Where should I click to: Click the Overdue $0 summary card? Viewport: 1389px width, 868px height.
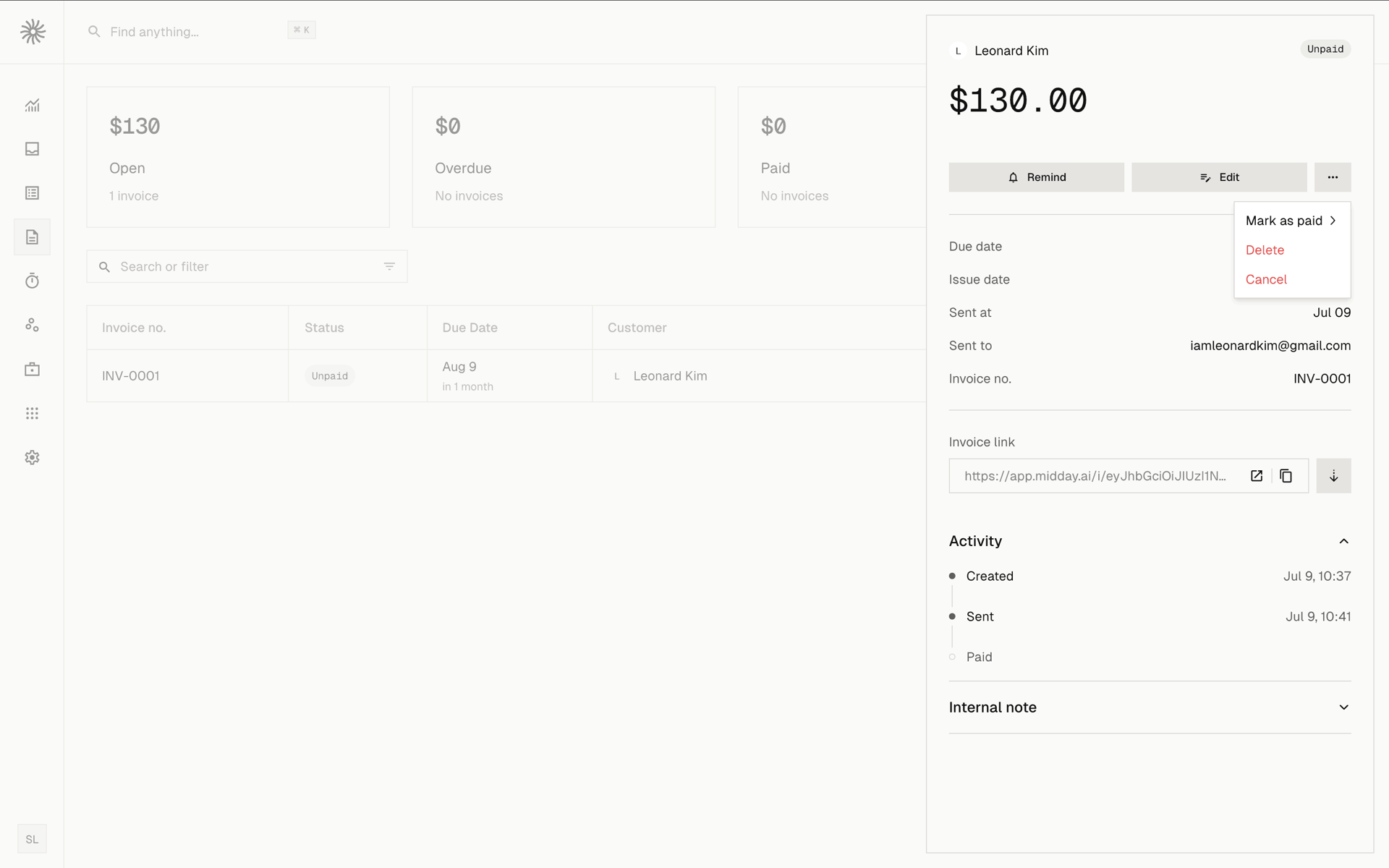pyautogui.click(x=564, y=157)
